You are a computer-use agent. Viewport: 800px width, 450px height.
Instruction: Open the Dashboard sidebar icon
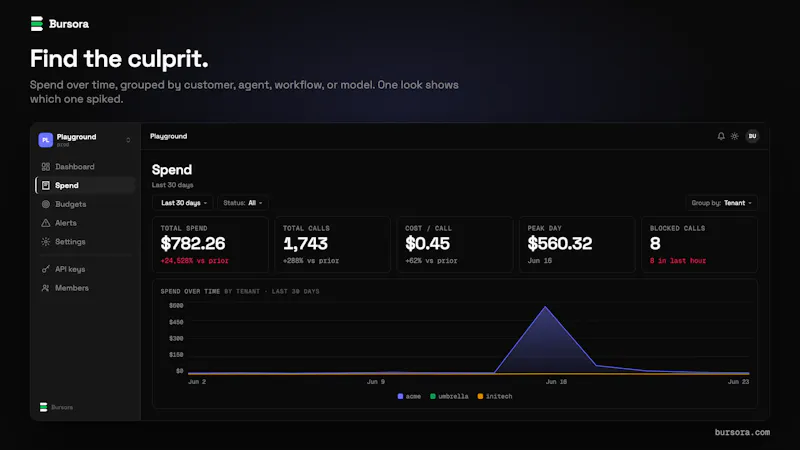(45, 166)
